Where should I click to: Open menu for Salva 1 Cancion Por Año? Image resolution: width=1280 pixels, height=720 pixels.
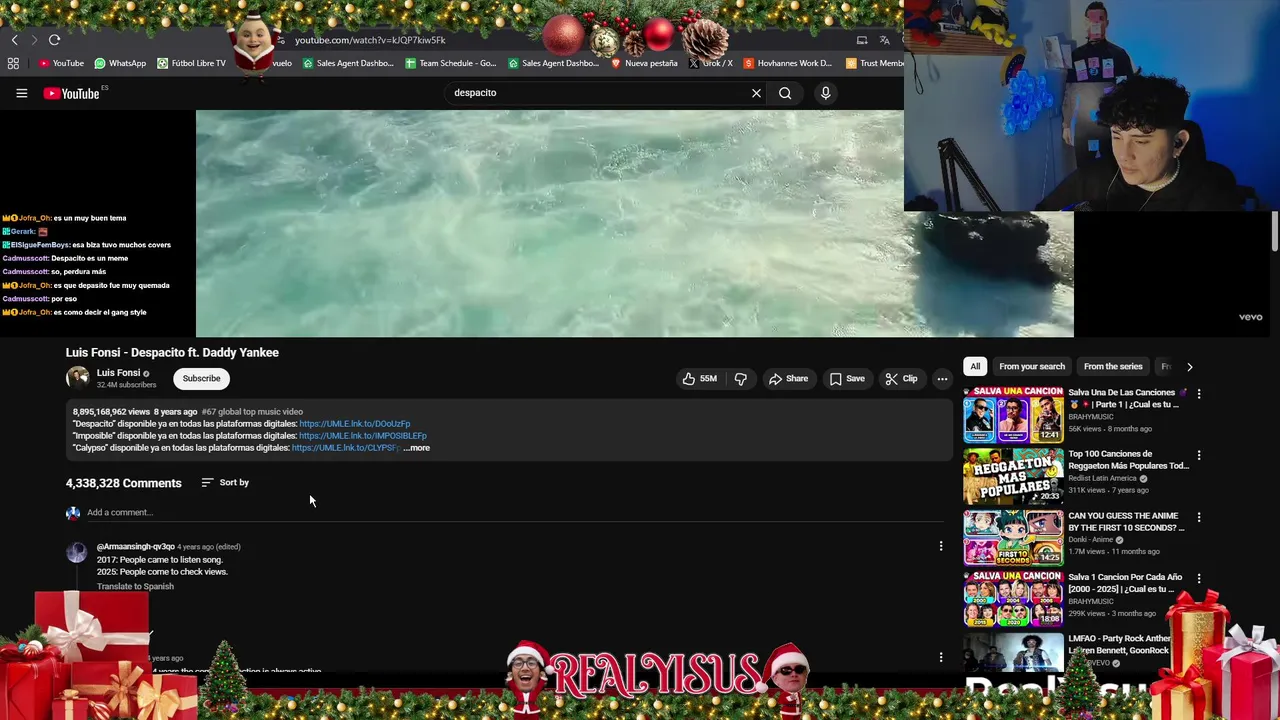[x=1198, y=578]
